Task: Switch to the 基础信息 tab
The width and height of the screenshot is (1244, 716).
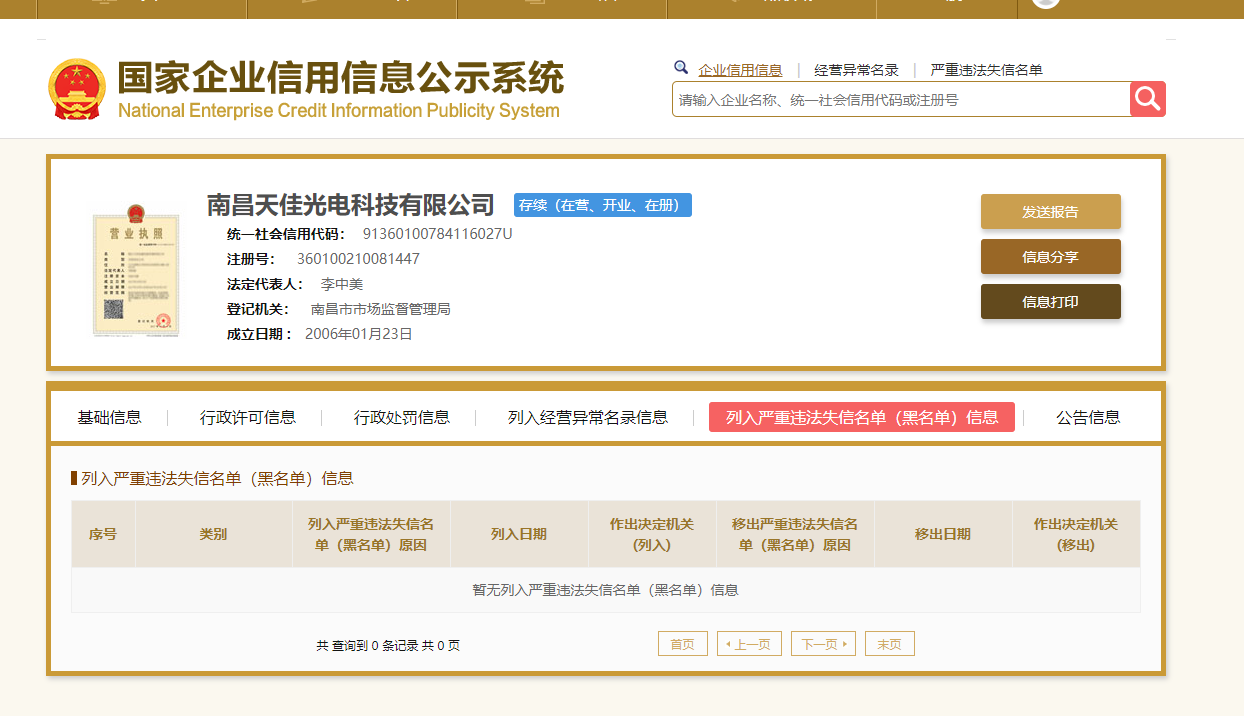Action: (x=110, y=417)
